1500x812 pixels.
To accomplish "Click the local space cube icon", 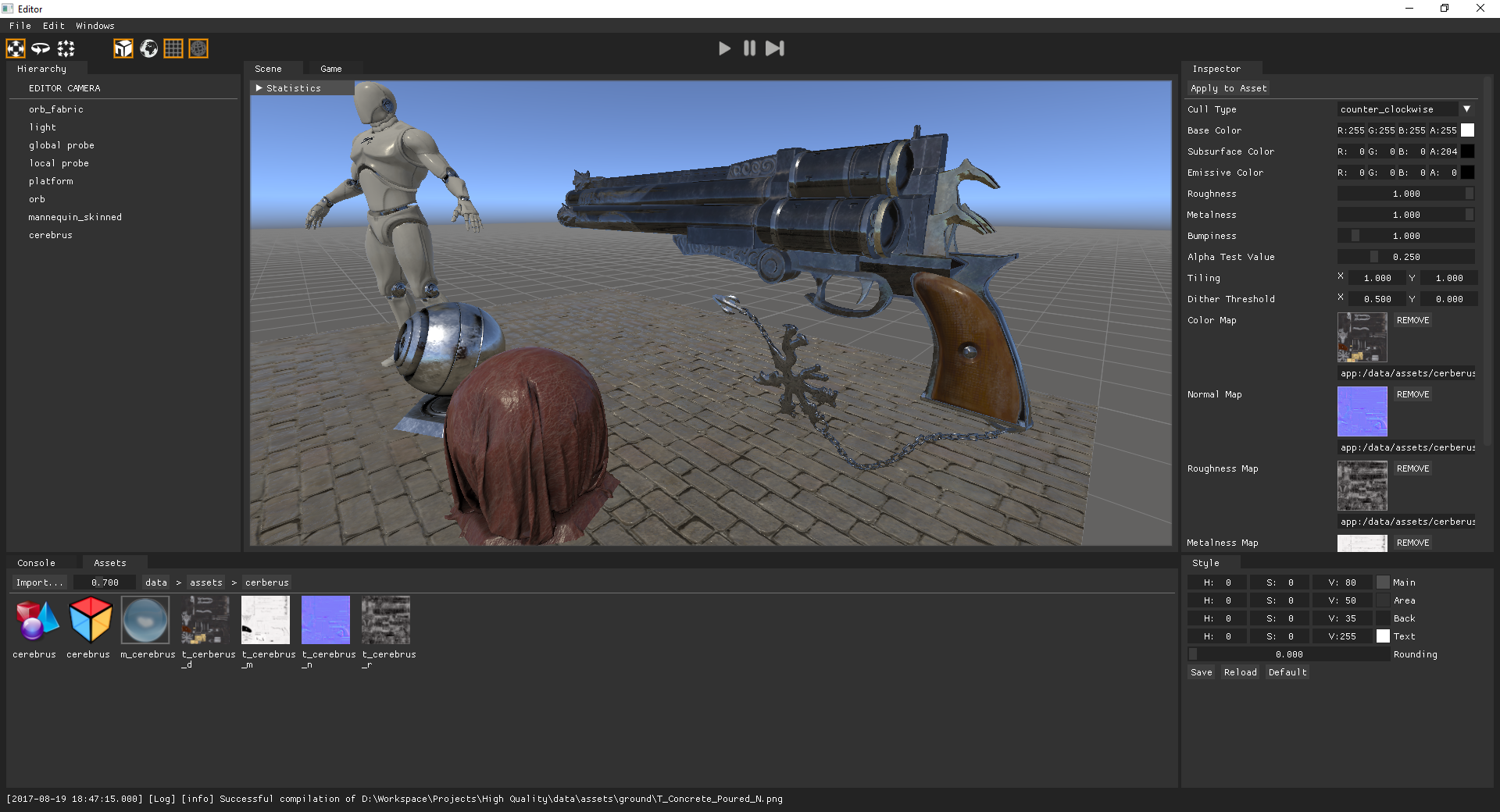I will [123, 48].
